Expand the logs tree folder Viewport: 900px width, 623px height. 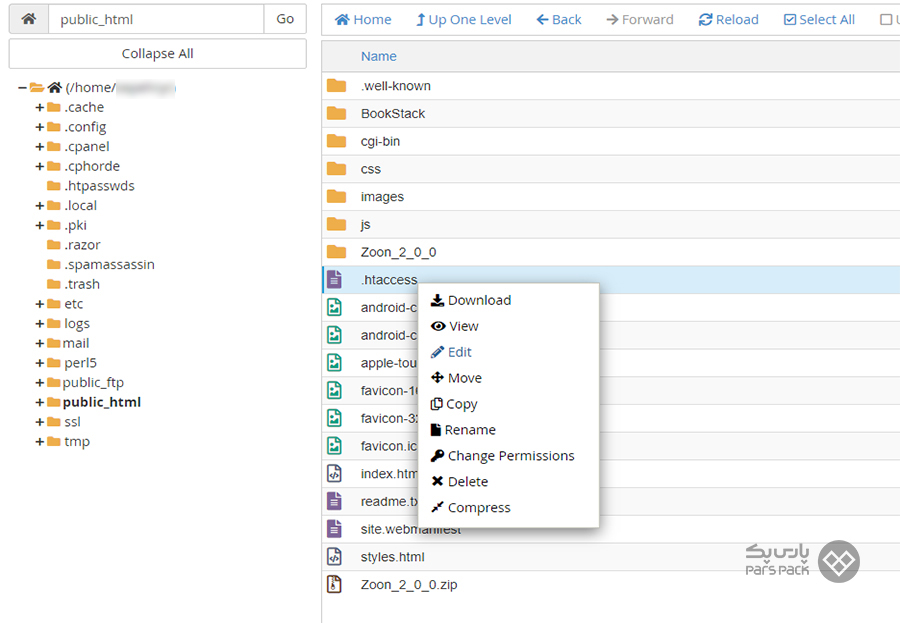[x=40, y=324]
